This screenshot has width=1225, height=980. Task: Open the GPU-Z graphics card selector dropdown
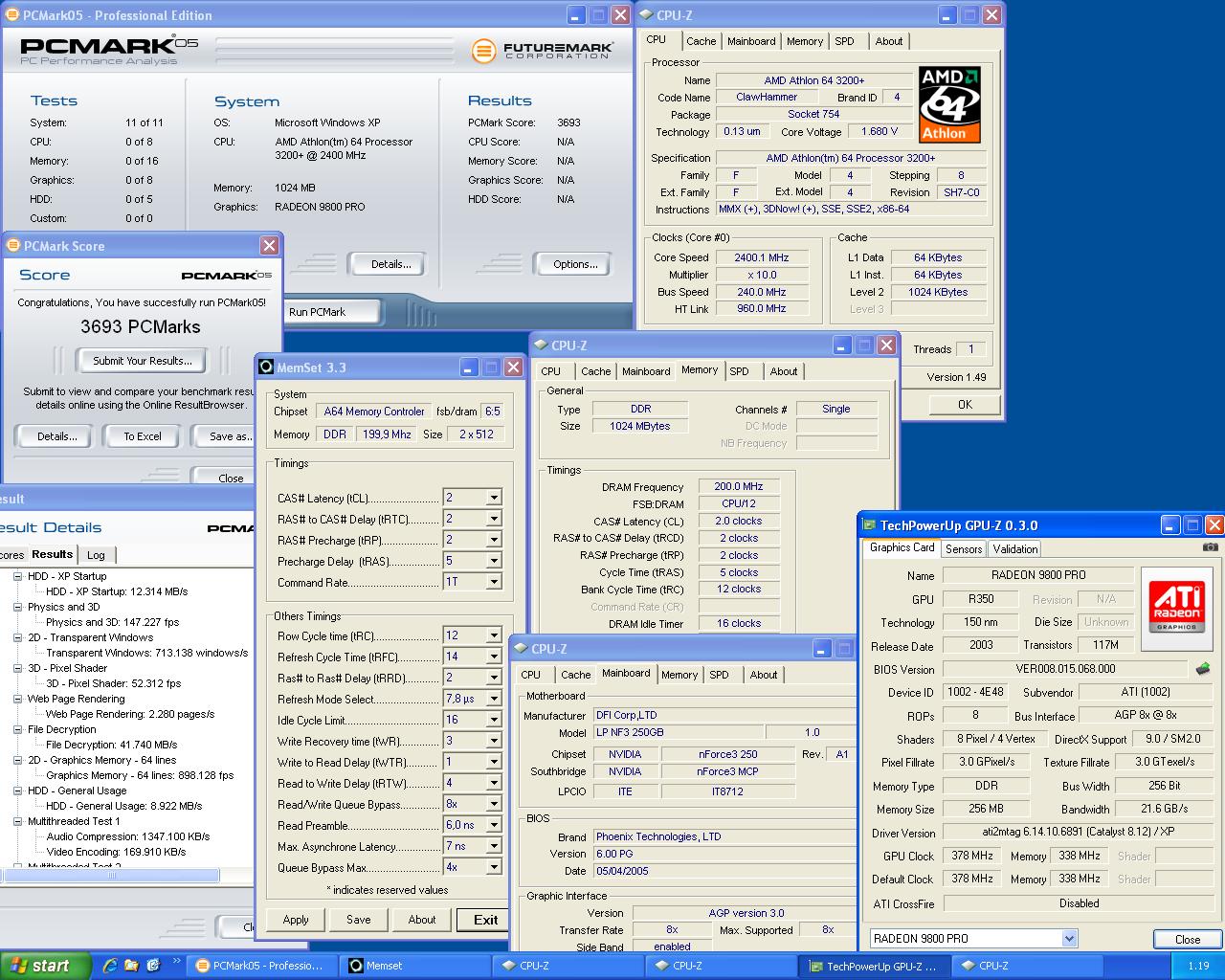point(1069,939)
